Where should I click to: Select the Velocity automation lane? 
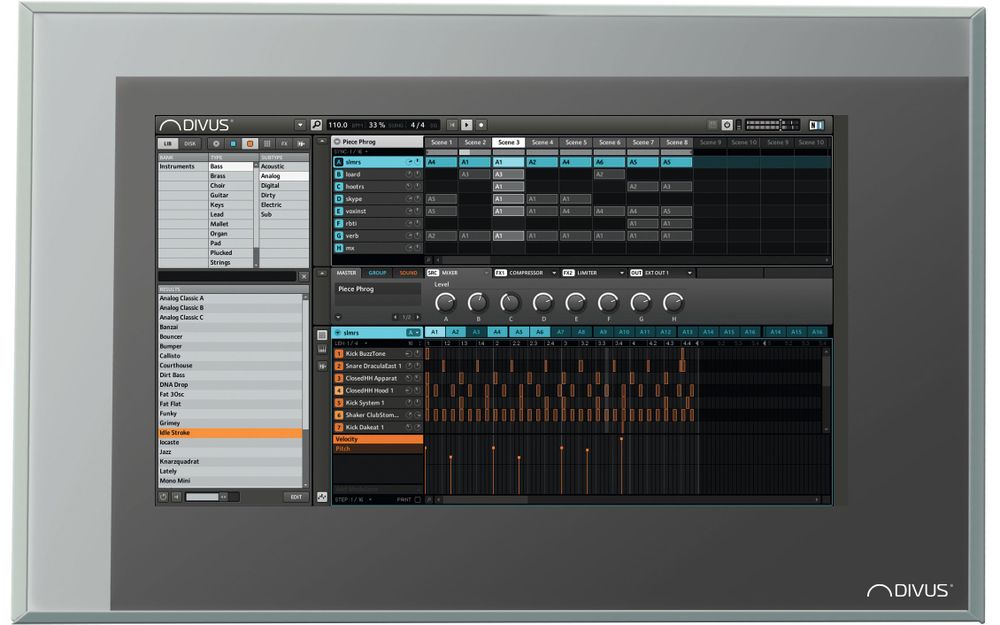click(x=378, y=439)
